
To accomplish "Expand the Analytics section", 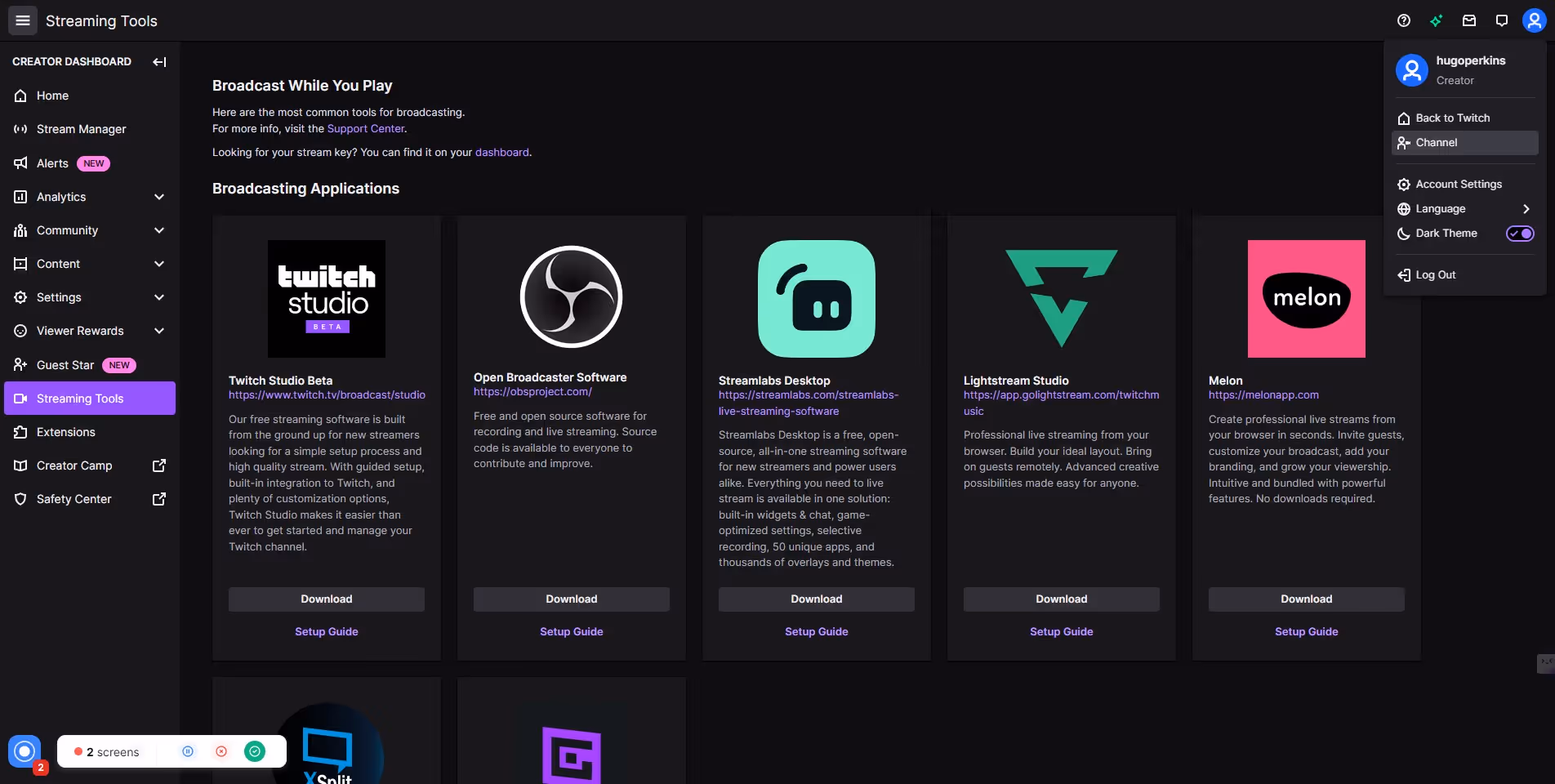I will [x=159, y=197].
